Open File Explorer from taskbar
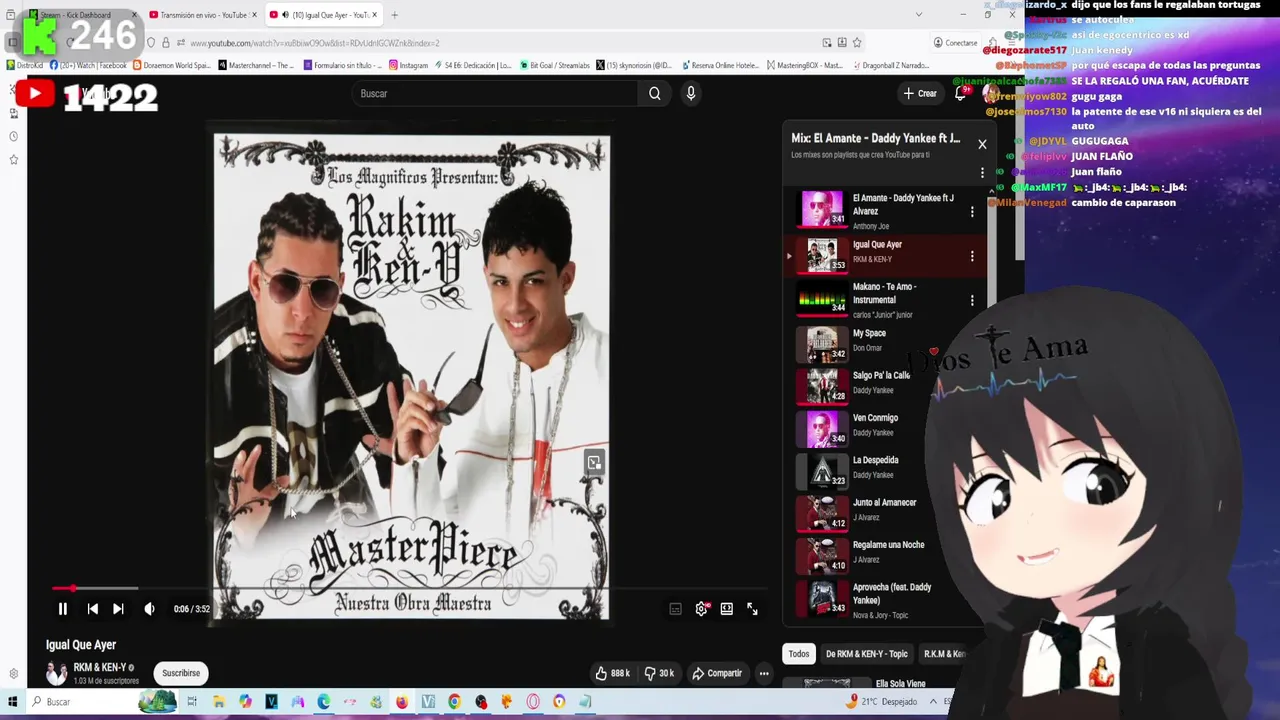 219,702
